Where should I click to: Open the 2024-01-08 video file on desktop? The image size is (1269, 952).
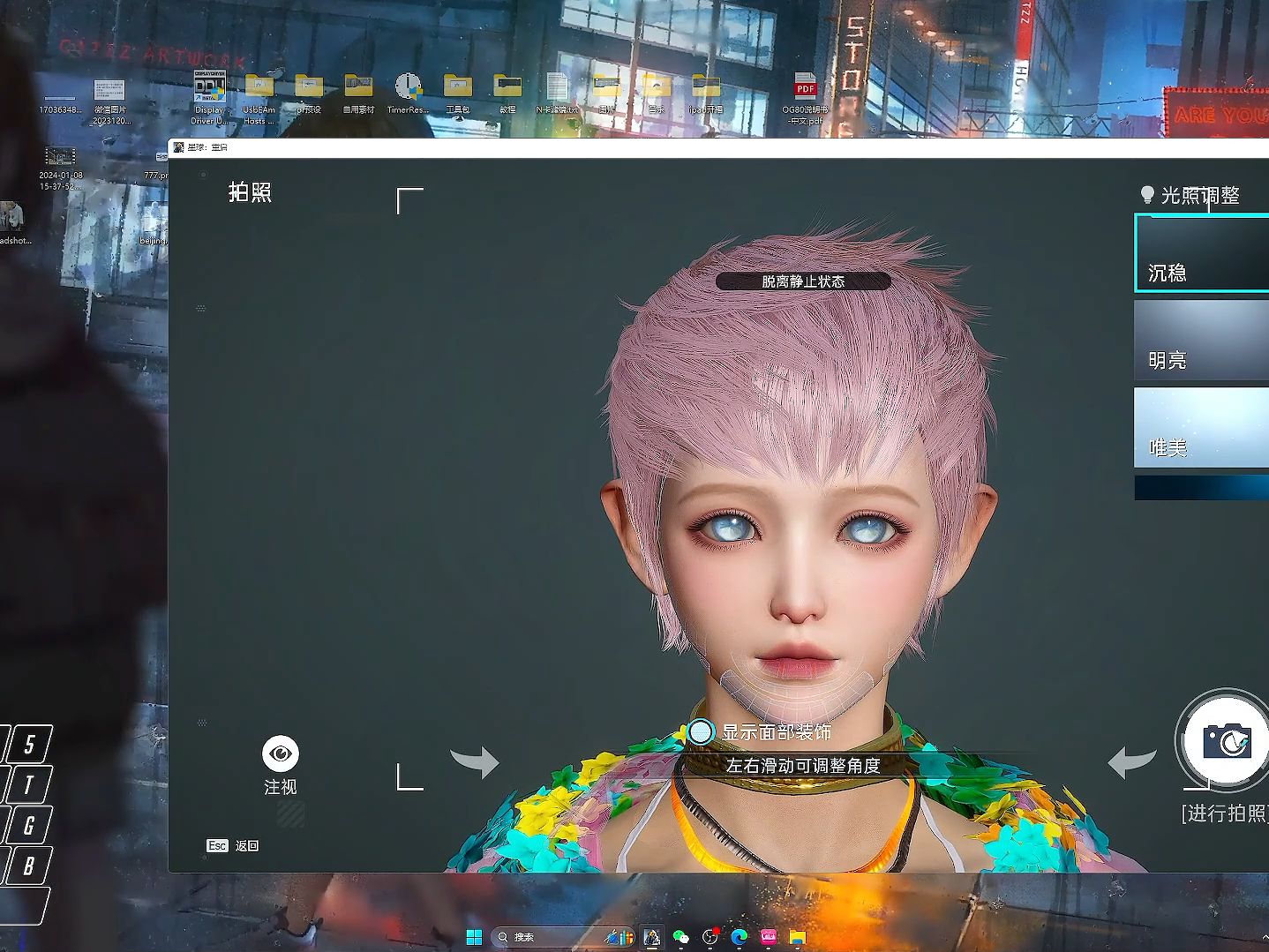click(x=60, y=168)
